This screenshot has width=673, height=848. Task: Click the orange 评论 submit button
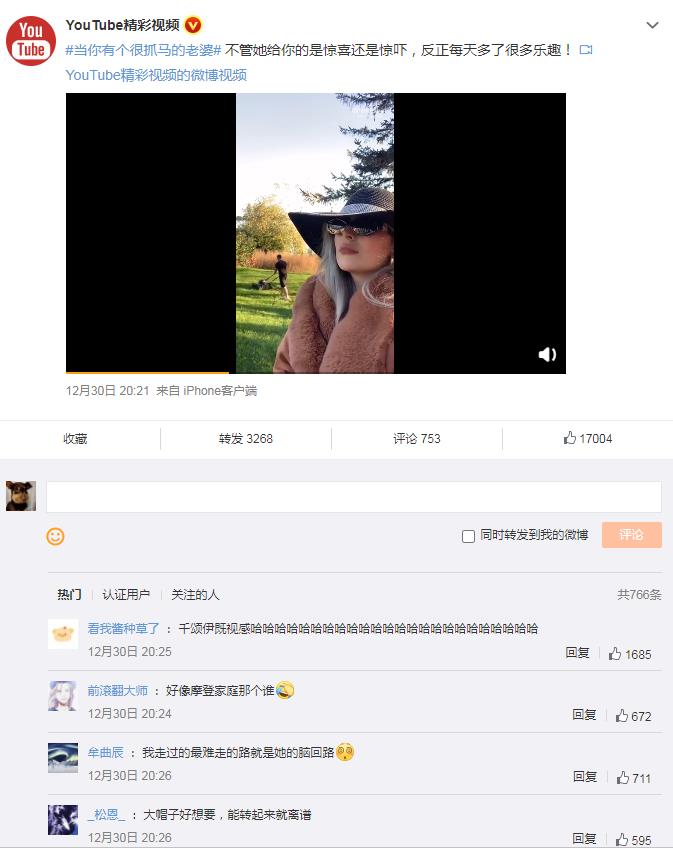click(631, 535)
